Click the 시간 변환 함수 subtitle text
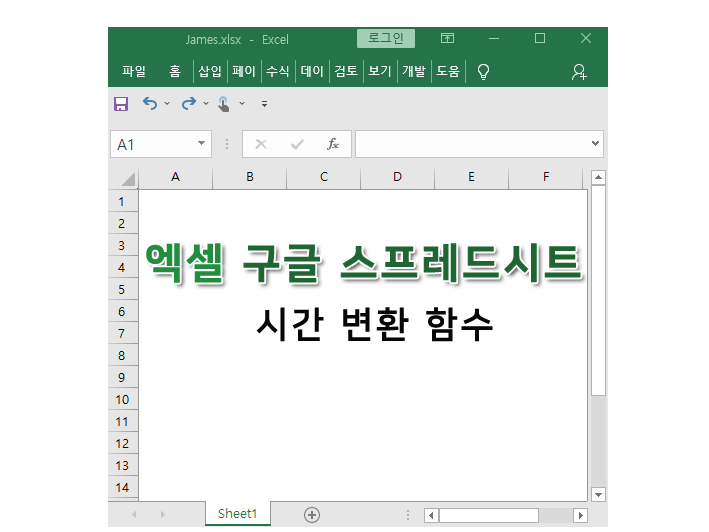 click(x=374, y=324)
